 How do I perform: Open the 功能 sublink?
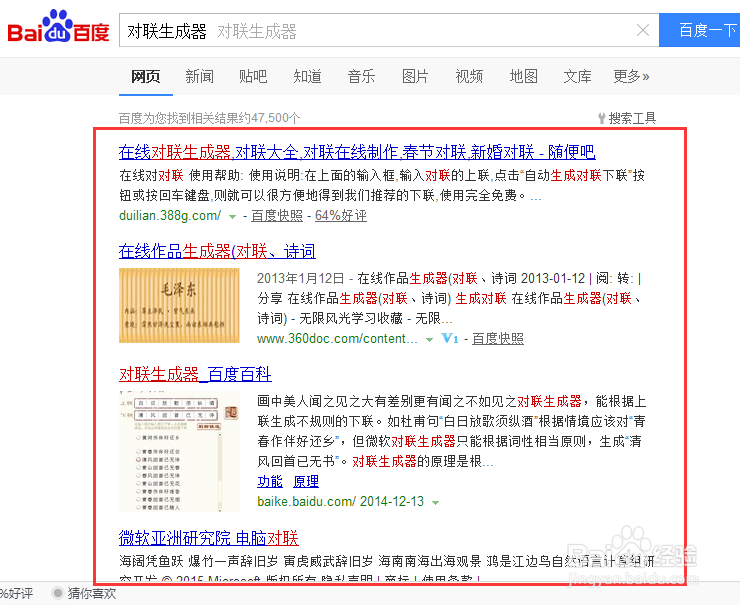point(270,481)
